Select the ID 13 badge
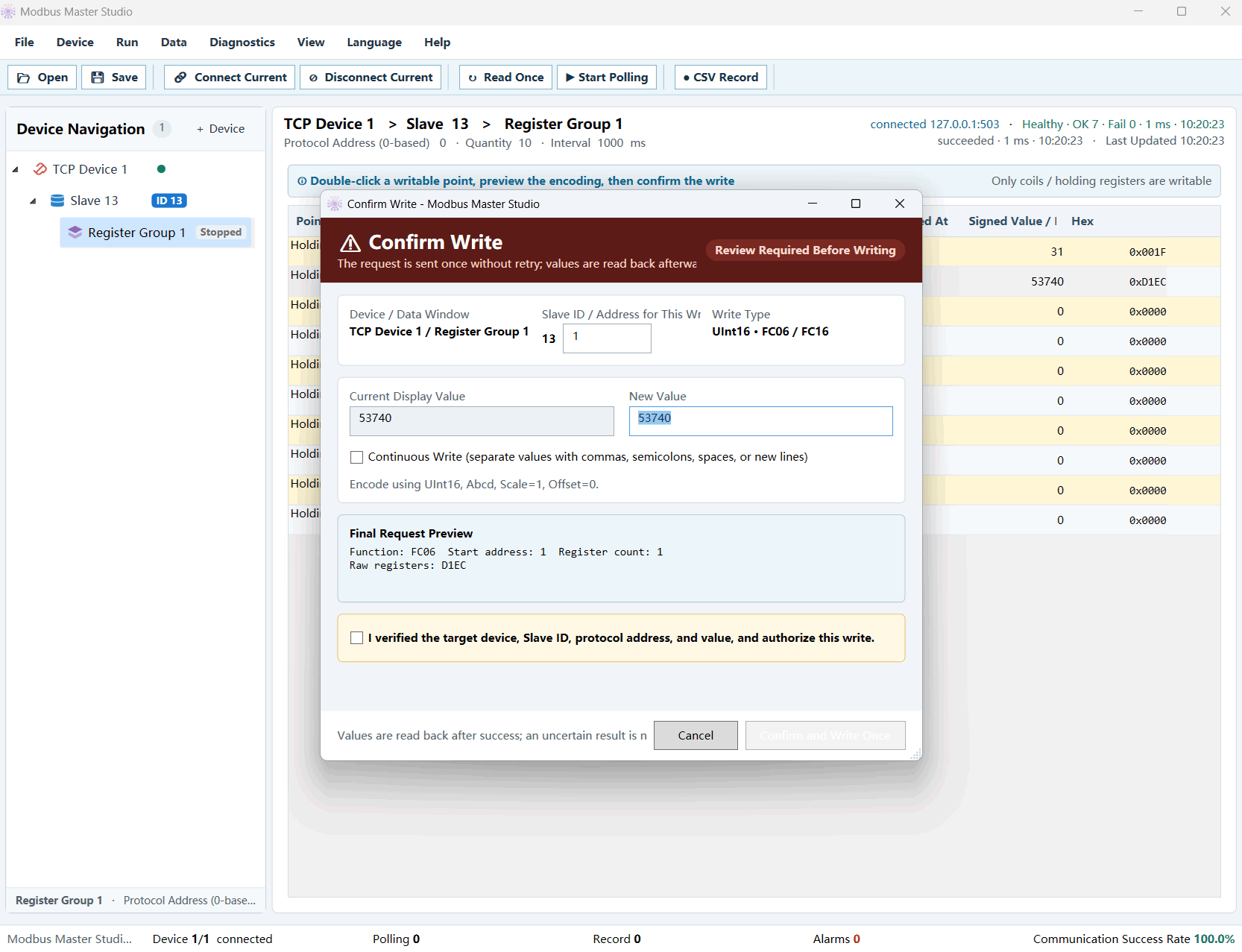 [169, 201]
